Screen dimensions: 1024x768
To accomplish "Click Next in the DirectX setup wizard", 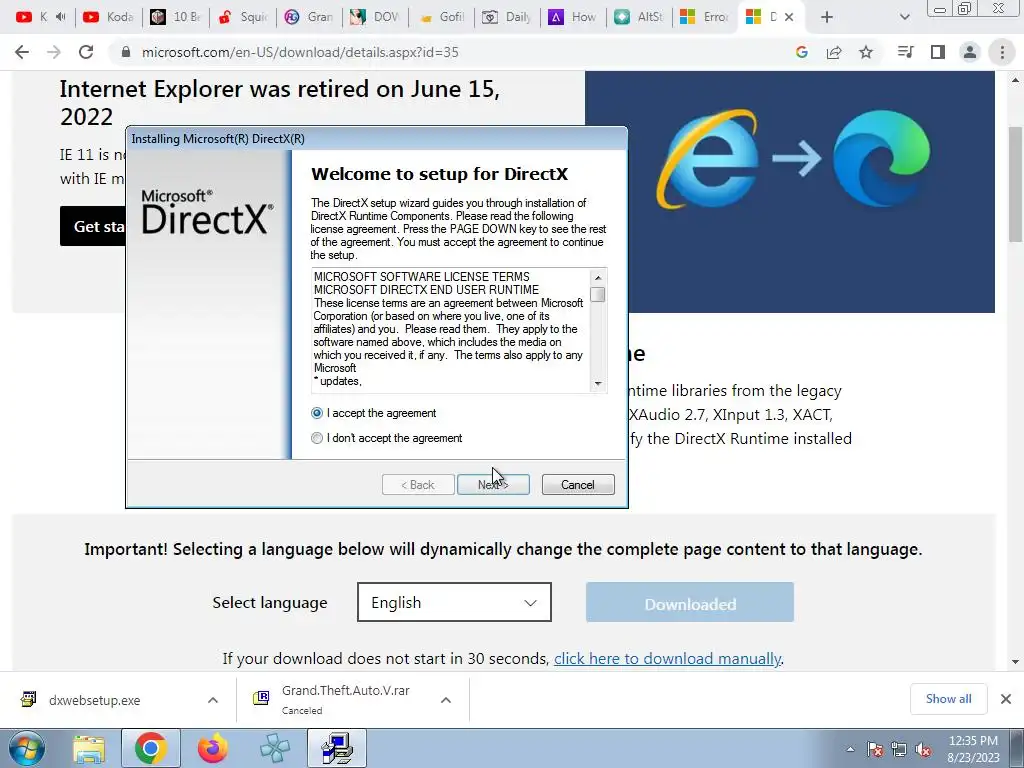I will point(493,485).
